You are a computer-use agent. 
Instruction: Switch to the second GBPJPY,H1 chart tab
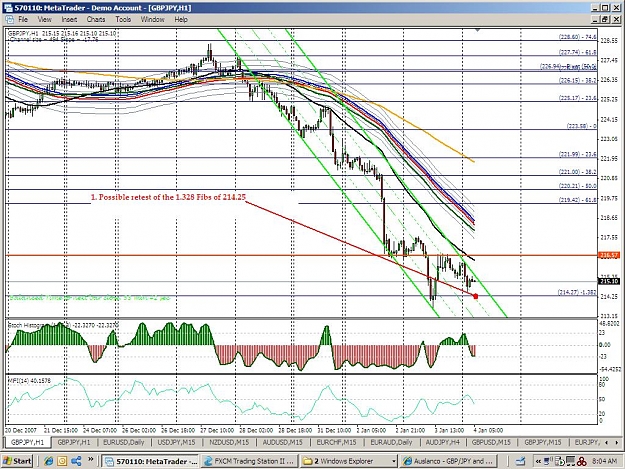(74, 442)
